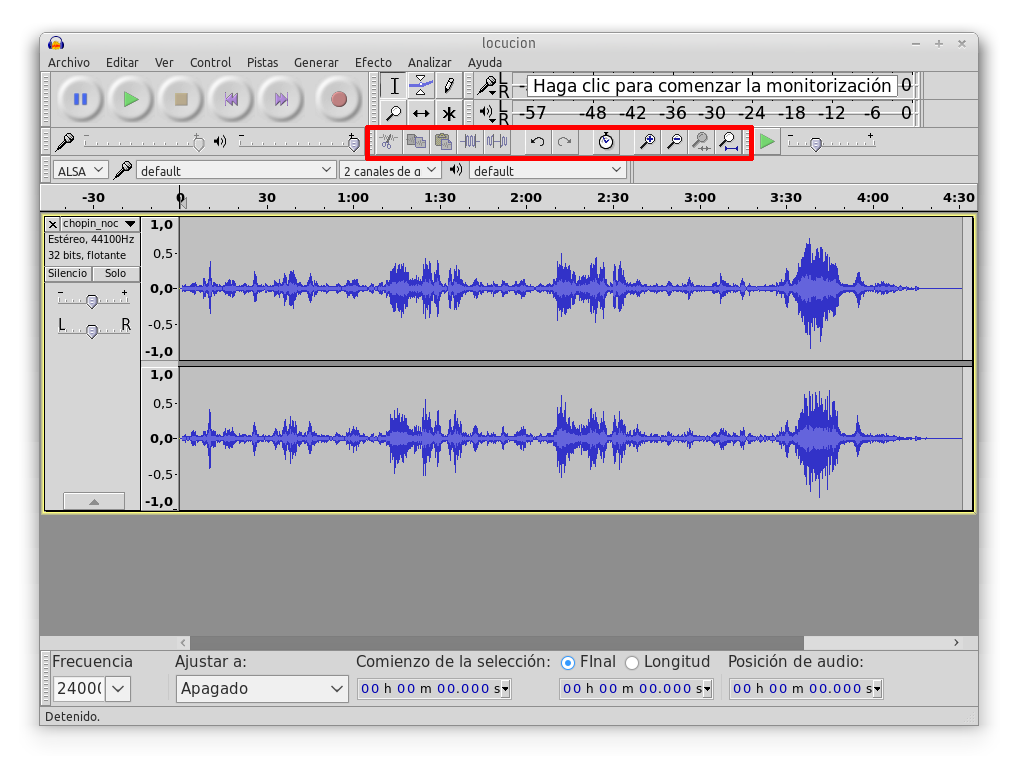This screenshot has height=767, width=1021.
Task: Click the Undo arrow icon
Action: tap(537, 141)
